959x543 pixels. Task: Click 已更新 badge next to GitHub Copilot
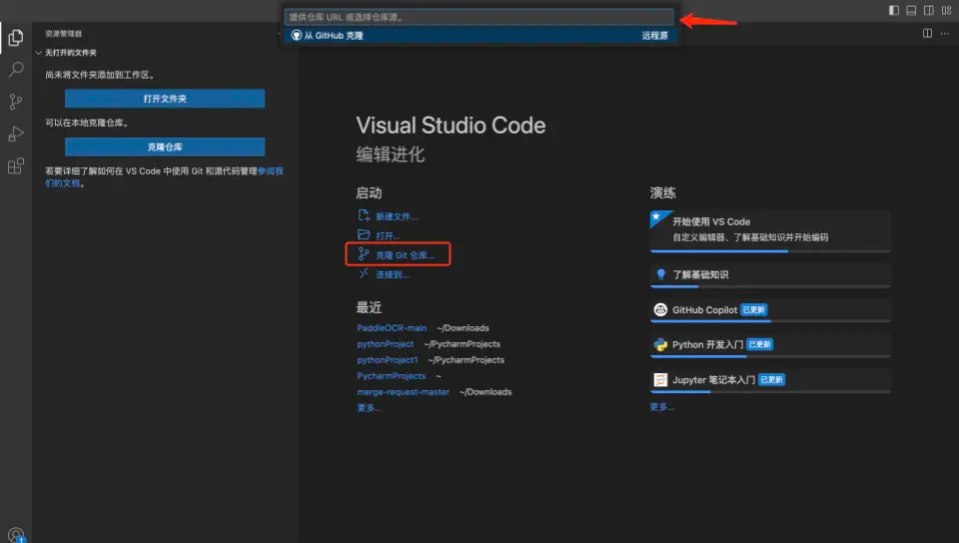click(754, 309)
